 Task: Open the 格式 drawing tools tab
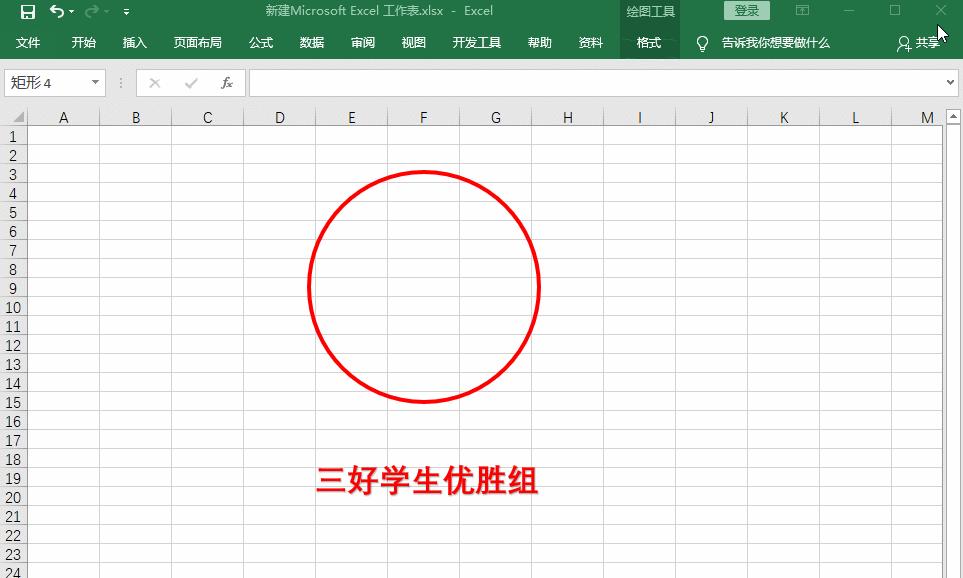click(649, 43)
